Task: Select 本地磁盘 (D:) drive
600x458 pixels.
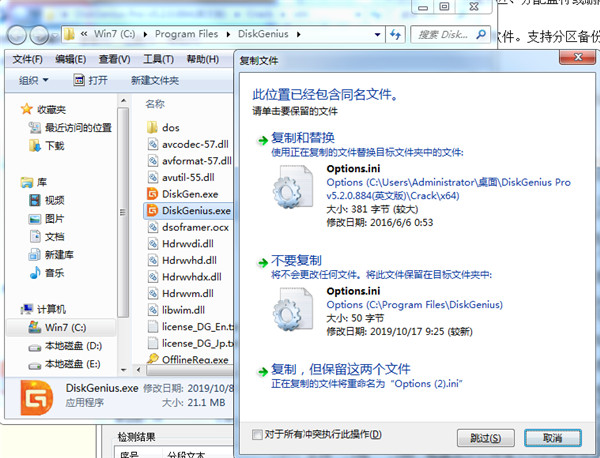Action: (65, 346)
